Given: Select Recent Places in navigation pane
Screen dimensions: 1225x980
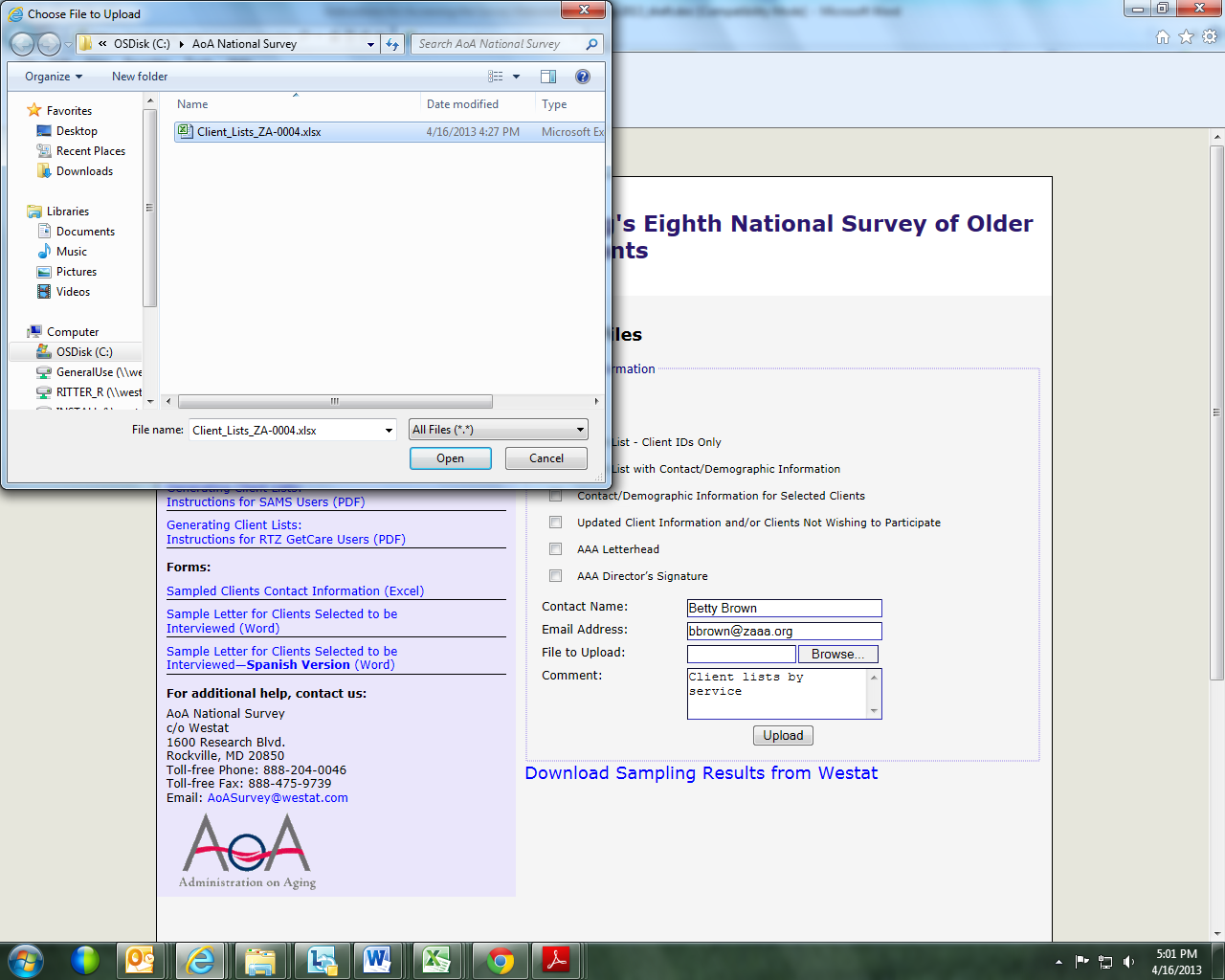Looking at the screenshot, I should click(x=91, y=151).
